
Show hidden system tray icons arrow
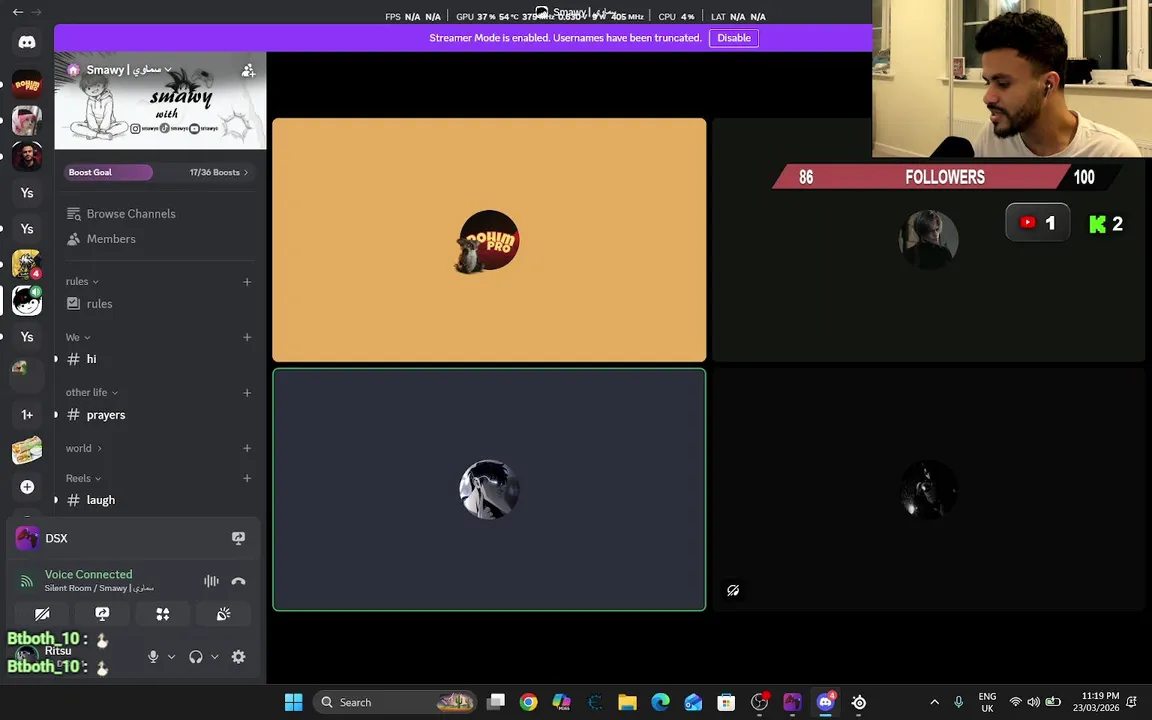click(935, 702)
